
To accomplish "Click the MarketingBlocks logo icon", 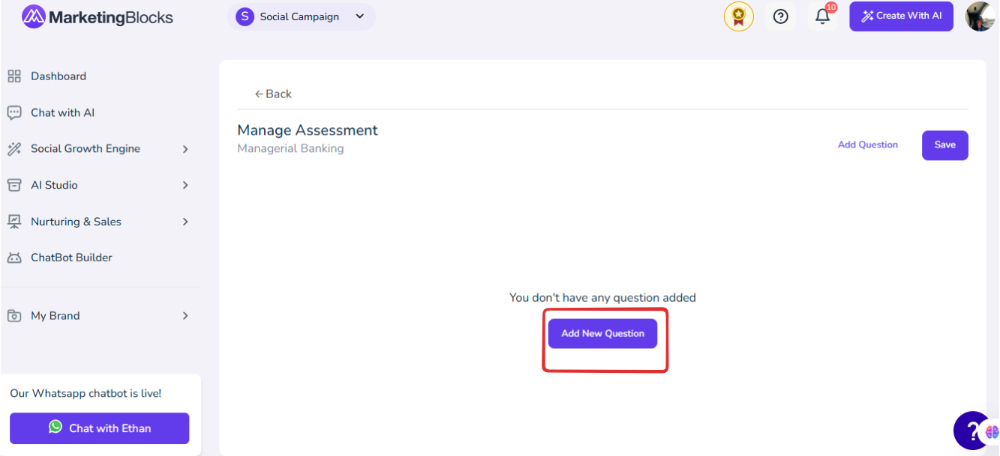I will (33, 17).
